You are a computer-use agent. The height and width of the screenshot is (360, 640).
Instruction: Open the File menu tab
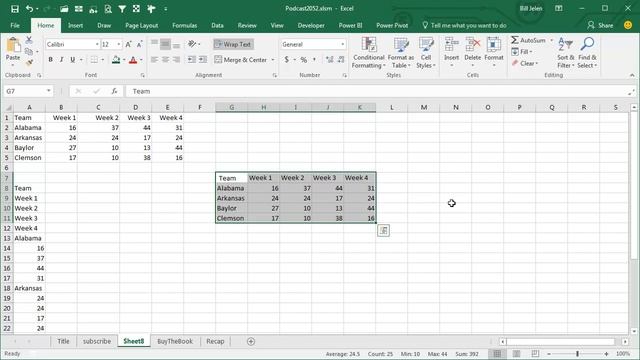pyautogui.click(x=15, y=25)
